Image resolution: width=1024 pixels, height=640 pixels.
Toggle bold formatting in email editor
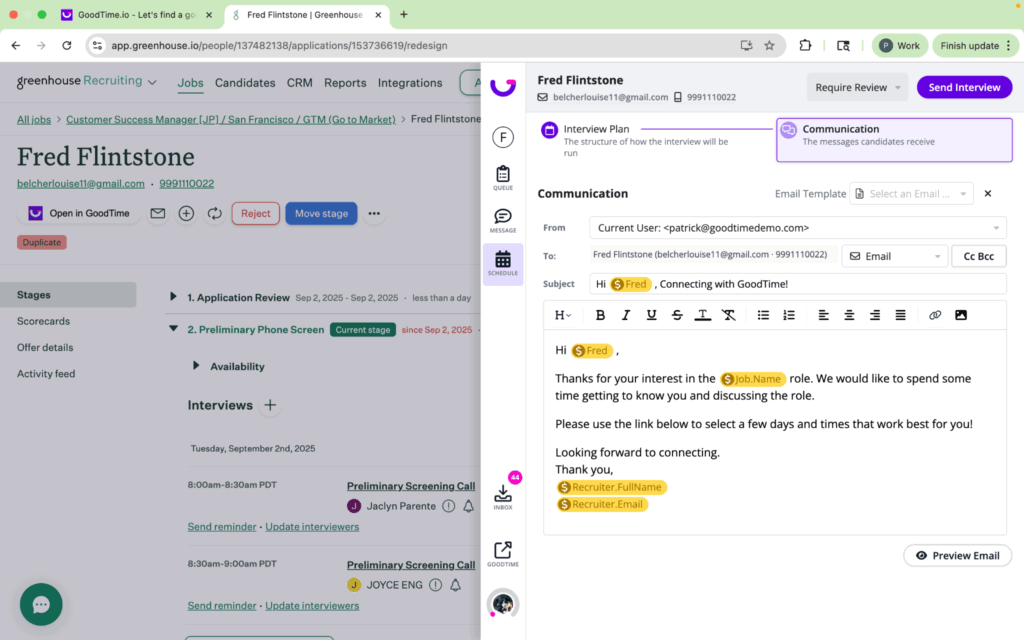600,315
